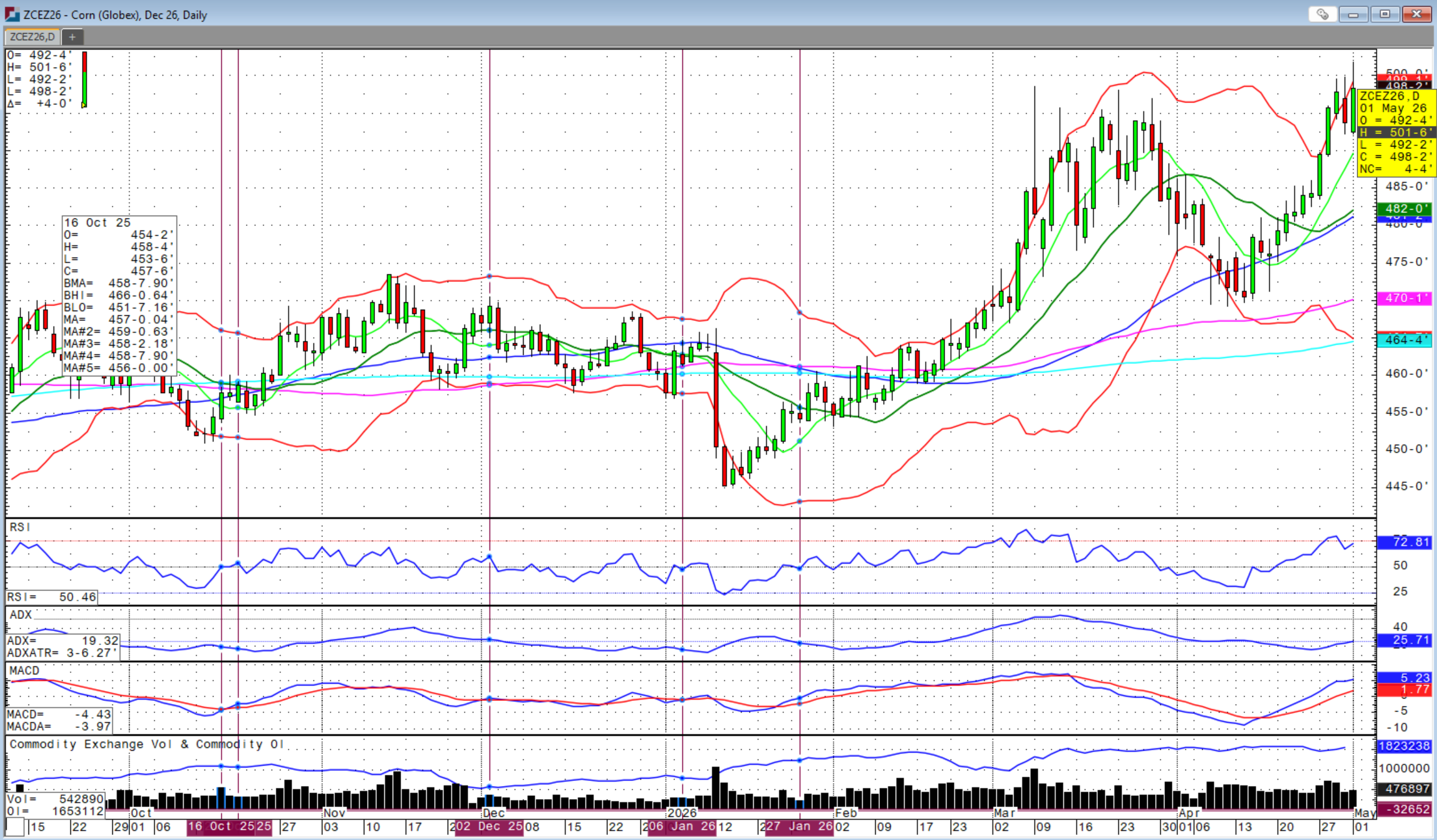The height and width of the screenshot is (840, 1437).
Task: Click the ADX study label
Action: point(20,615)
